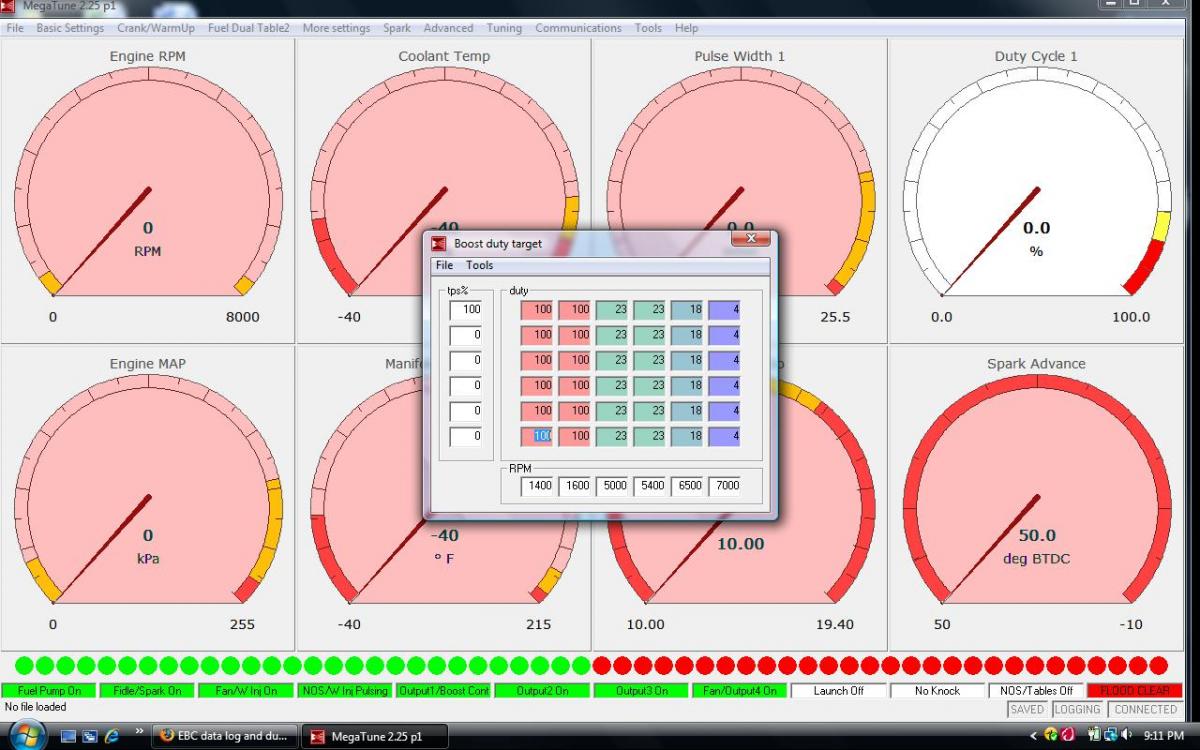Click the MegaTune title bar icon

[8, 7]
